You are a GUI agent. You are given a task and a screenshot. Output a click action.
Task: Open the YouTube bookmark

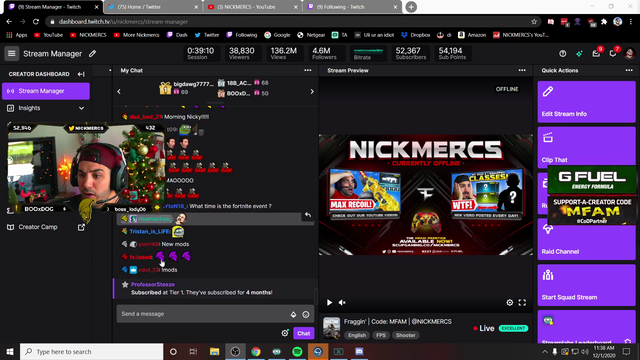click(49, 35)
